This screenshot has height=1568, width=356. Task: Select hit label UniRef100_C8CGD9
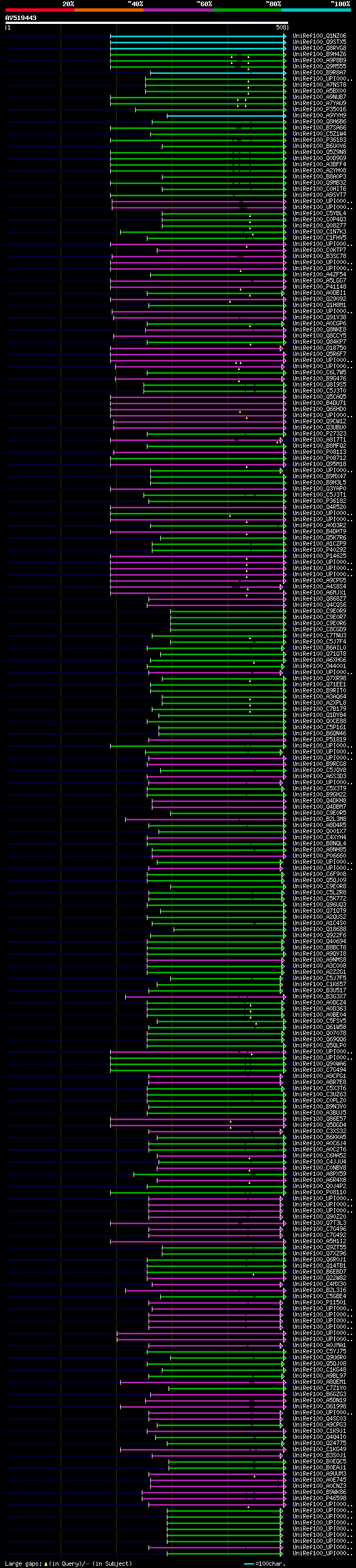[319, 630]
